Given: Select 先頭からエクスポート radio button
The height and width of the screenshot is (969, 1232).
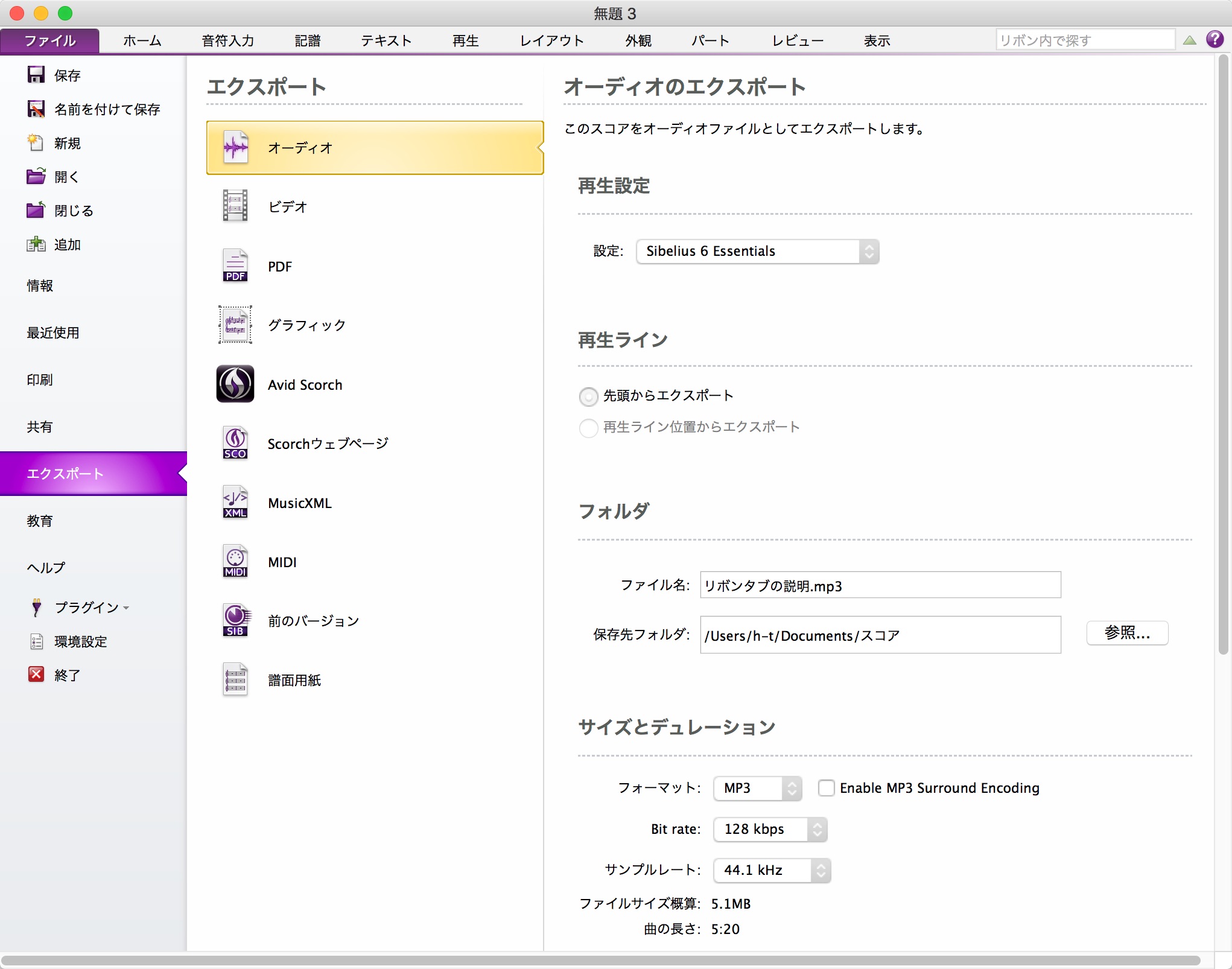Looking at the screenshot, I should (588, 396).
